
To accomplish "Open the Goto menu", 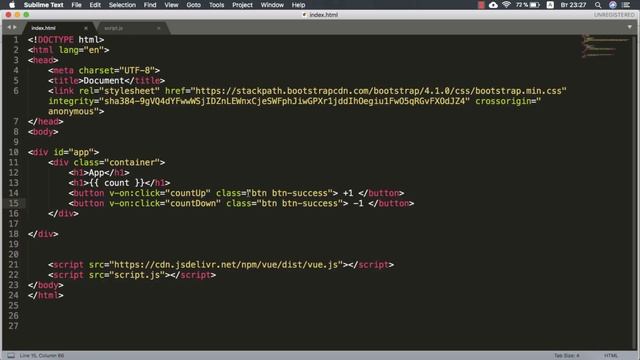I will [x=193, y=5].
